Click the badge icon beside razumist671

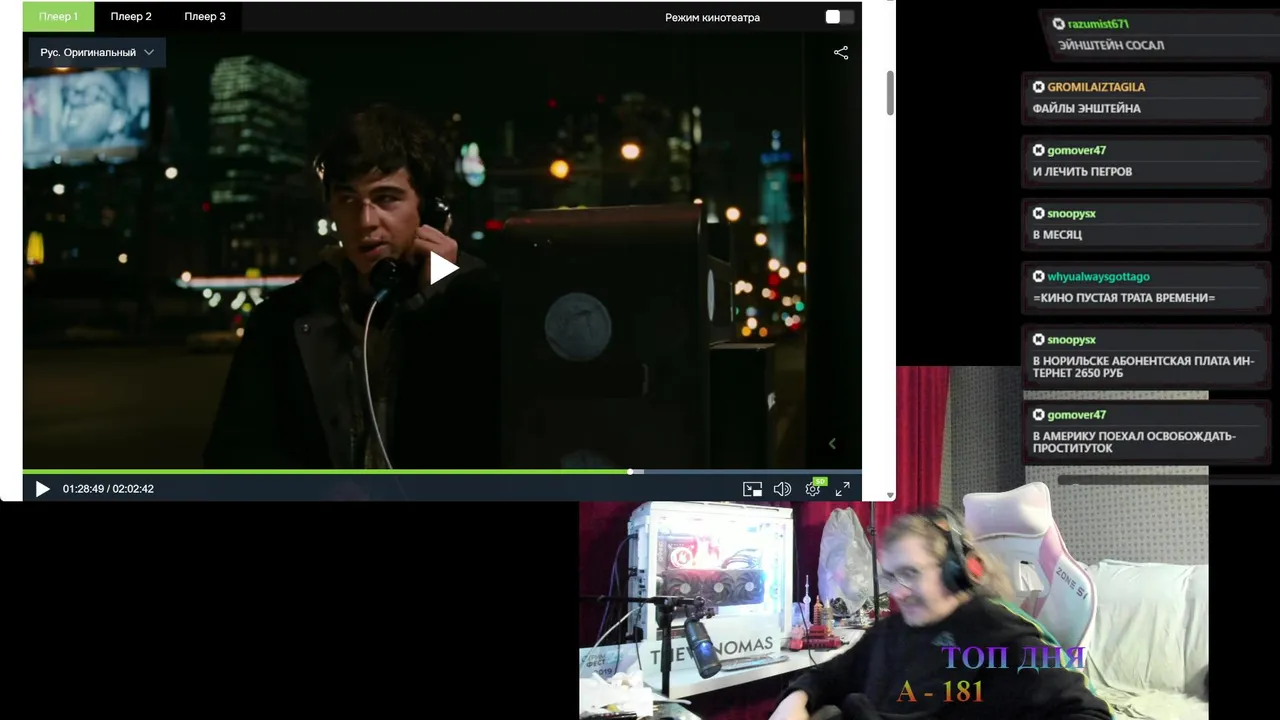point(1059,23)
